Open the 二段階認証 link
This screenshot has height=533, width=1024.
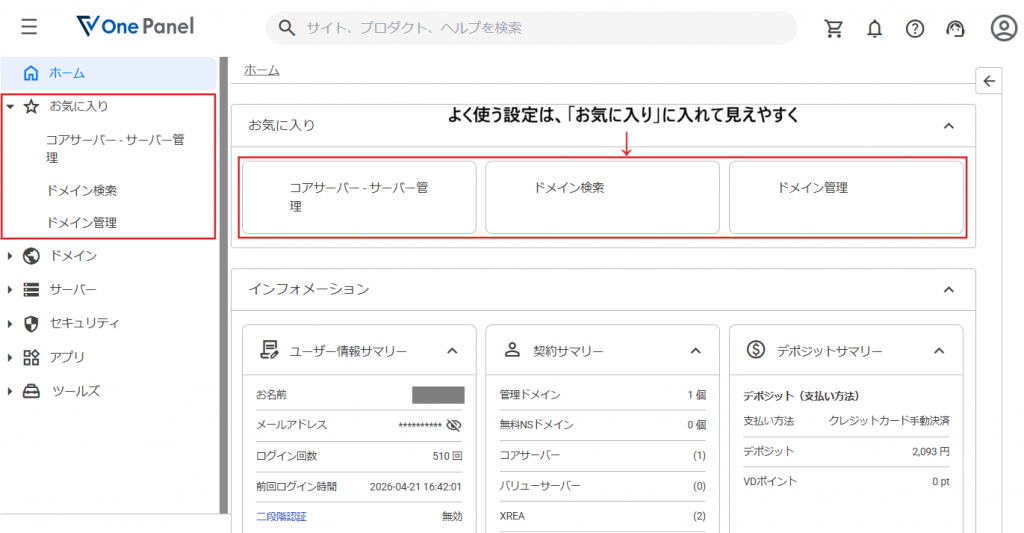click(x=281, y=517)
